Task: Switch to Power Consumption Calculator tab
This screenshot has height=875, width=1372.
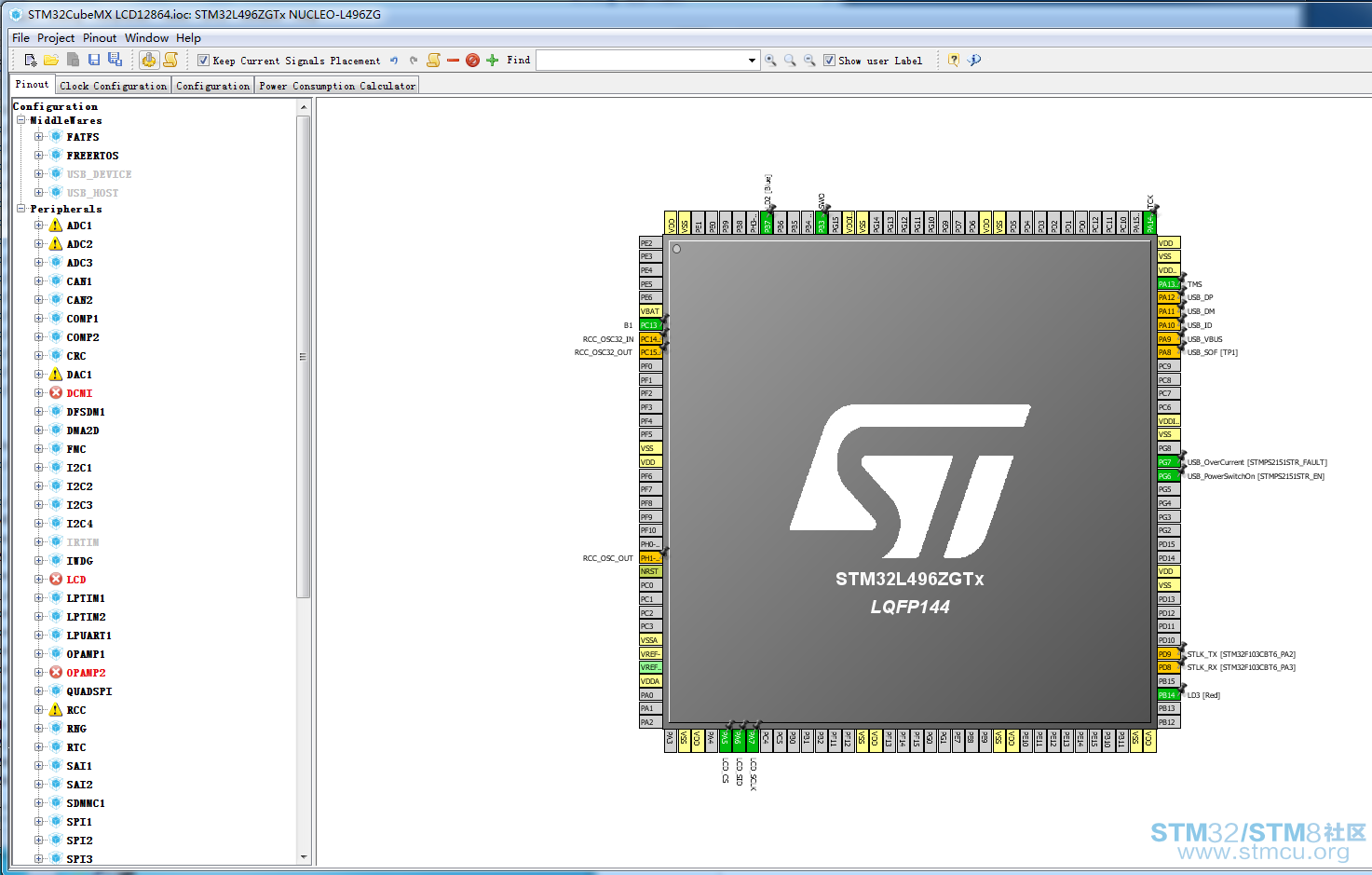Action: tap(337, 86)
